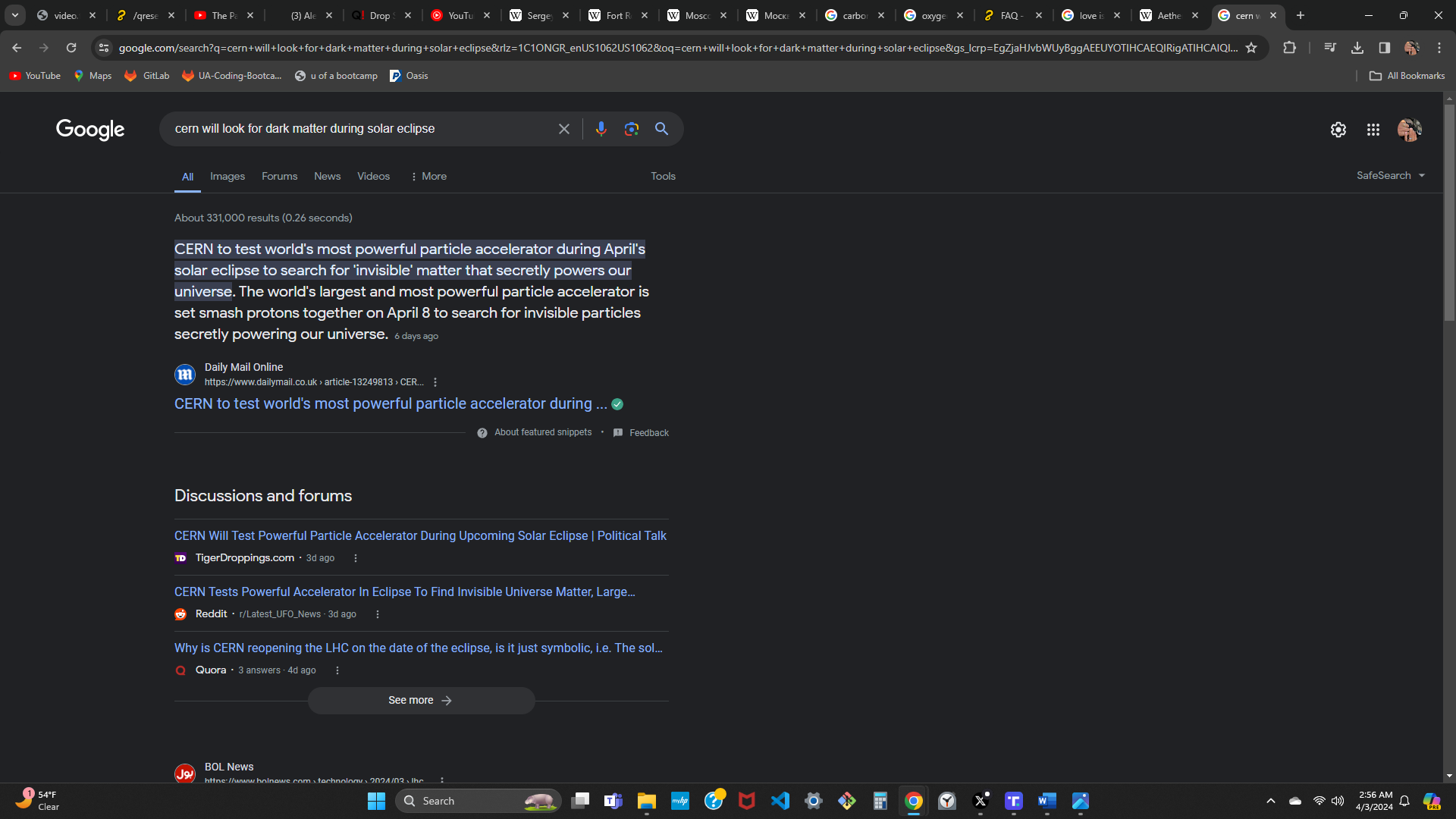
Task: Open Microsoft Teams from taskbar
Action: pos(613,801)
